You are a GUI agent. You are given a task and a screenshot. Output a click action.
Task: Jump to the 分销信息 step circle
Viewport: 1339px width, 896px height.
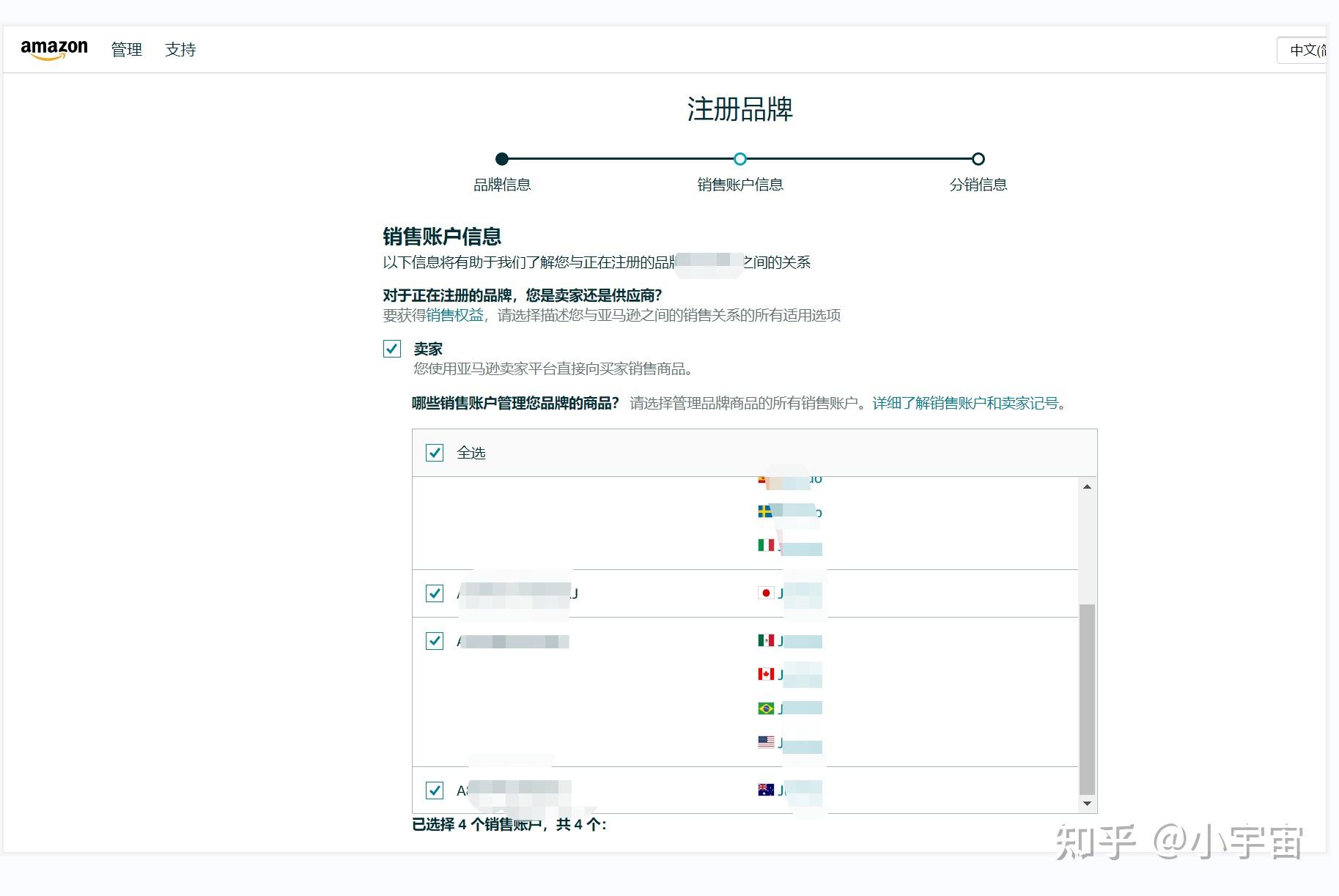coord(978,159)
